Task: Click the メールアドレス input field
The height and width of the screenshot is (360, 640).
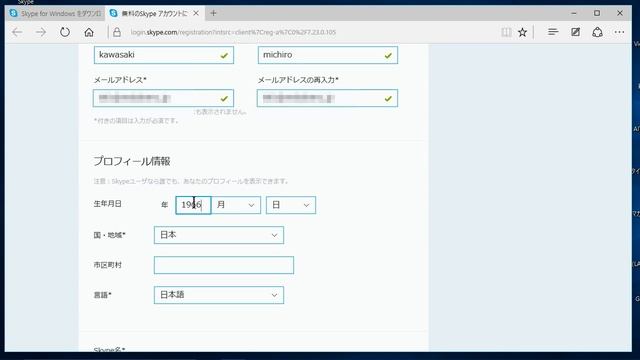Action: (x=163, y=98)
